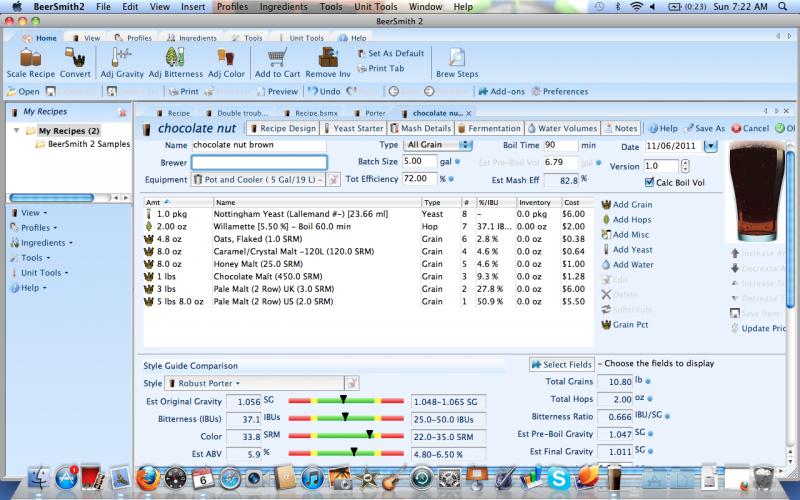
Task: Open the Yeast Starter tab
Action: click(x=353, y=129)
